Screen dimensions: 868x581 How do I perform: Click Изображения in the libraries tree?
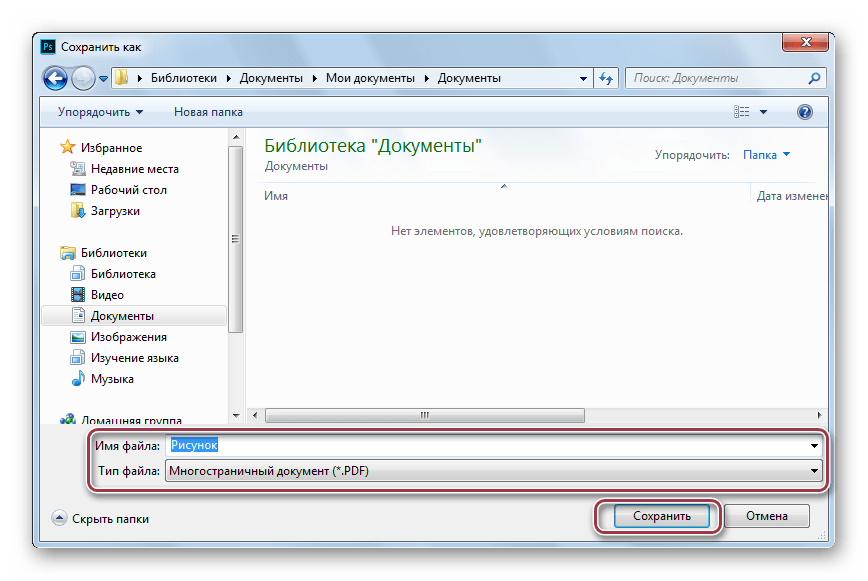point(128,337)
